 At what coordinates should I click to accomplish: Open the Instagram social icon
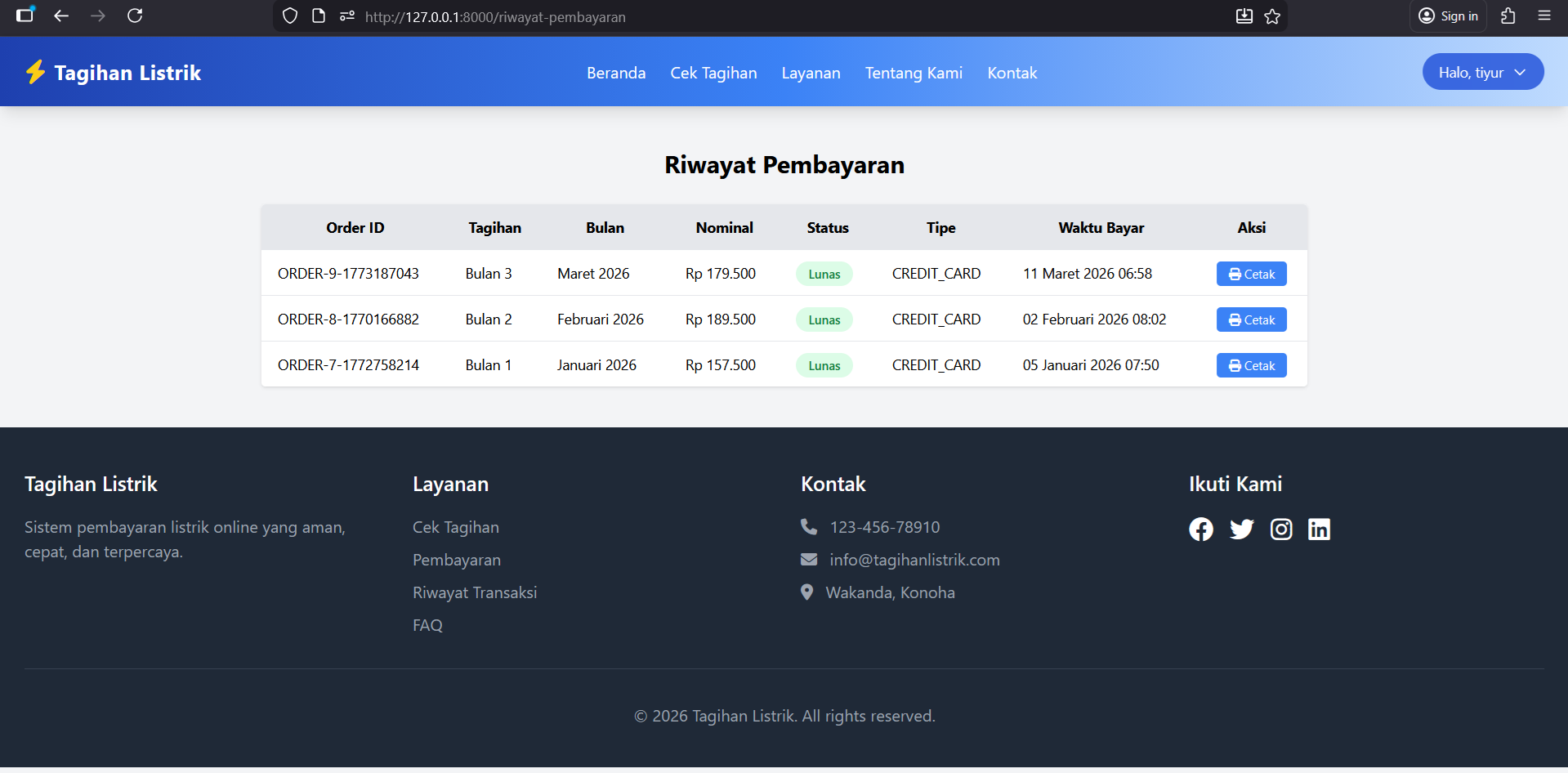[1281, 529]
